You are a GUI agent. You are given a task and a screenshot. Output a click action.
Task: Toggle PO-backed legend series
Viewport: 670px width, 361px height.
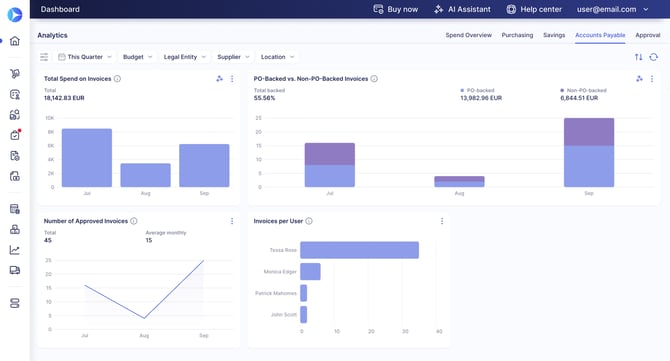(x=477, y=90)
